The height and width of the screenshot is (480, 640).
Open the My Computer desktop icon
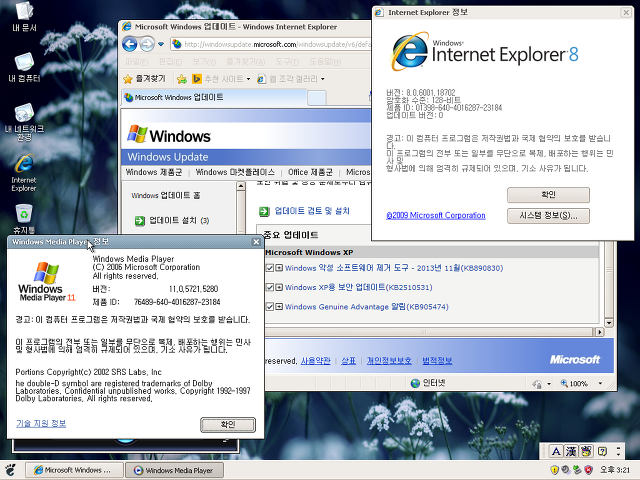(24, 67)
